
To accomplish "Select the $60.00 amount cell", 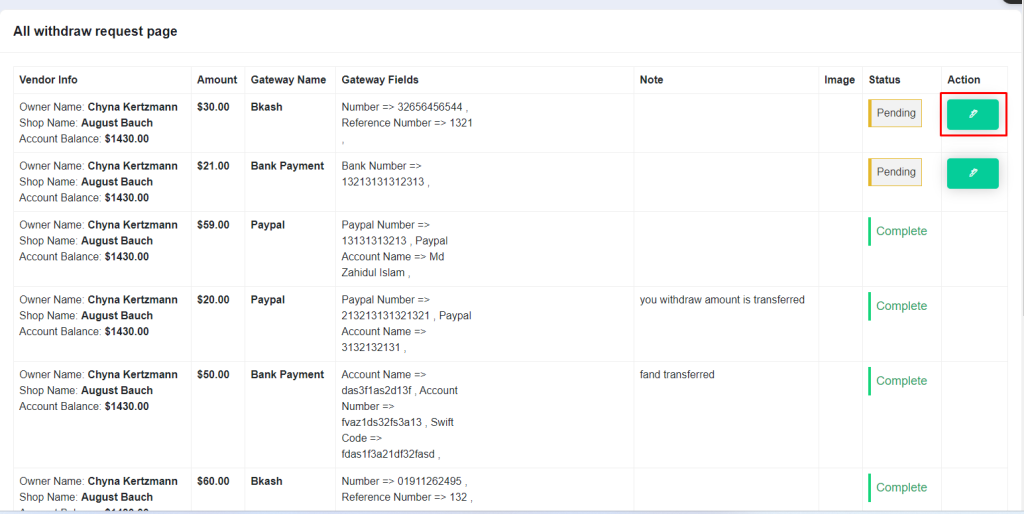I will (213, 481).
